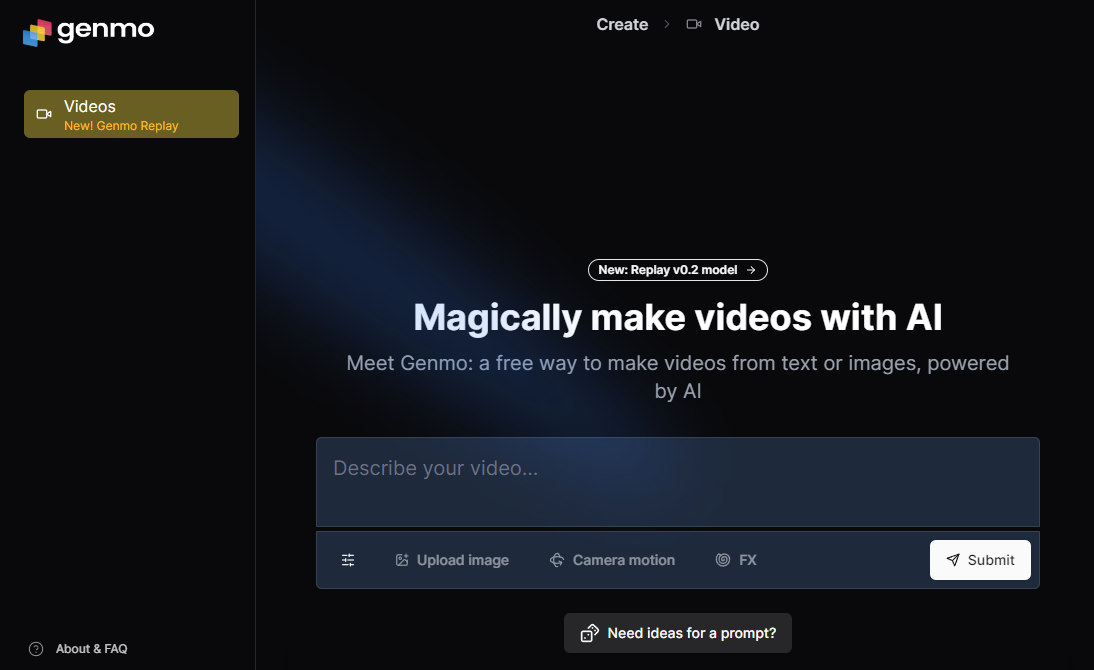
Task: Select the Video breadcrumb label
Action: point(736,24)
